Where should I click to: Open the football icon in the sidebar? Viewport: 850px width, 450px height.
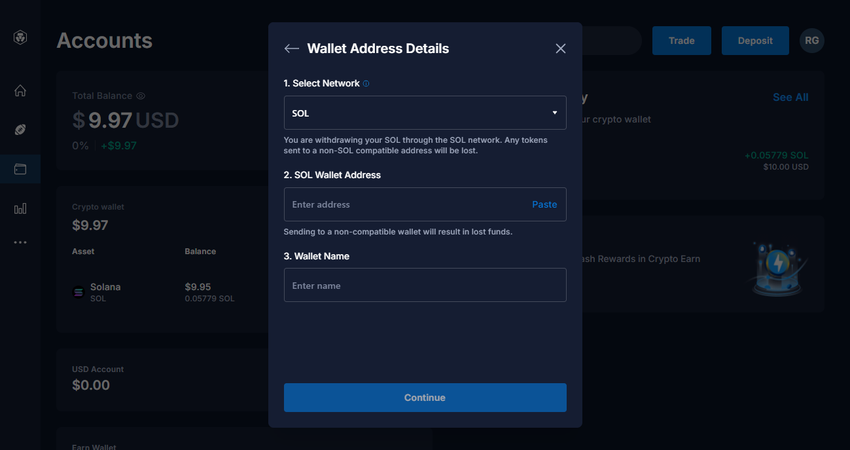[20, 130]
